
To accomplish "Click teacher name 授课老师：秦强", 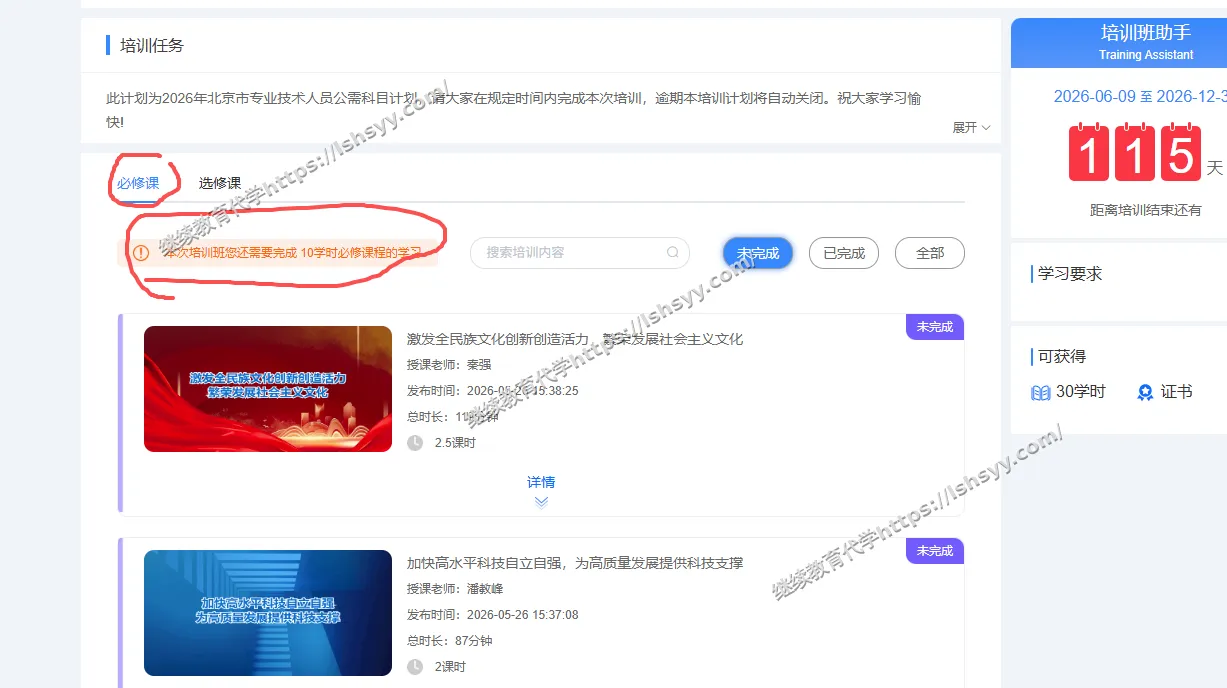I will pyautogui.click(x=449, y=365).
